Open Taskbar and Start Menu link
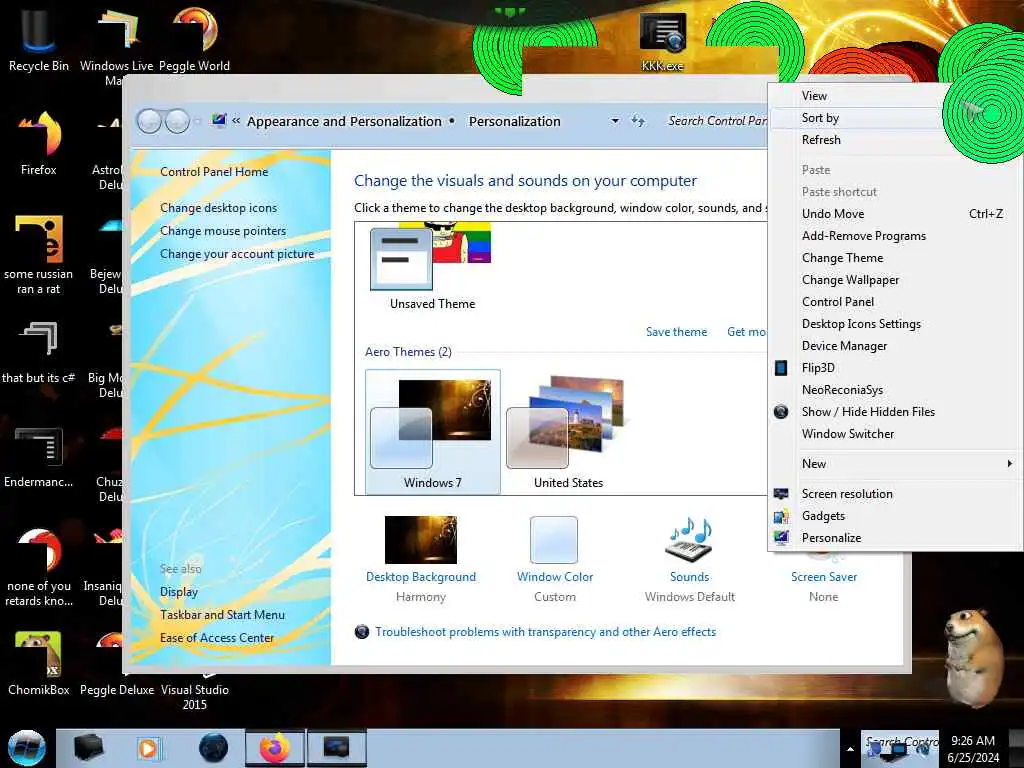Image resolution: width=1024 pixels, height=768 pixels. tap(223, 615)
